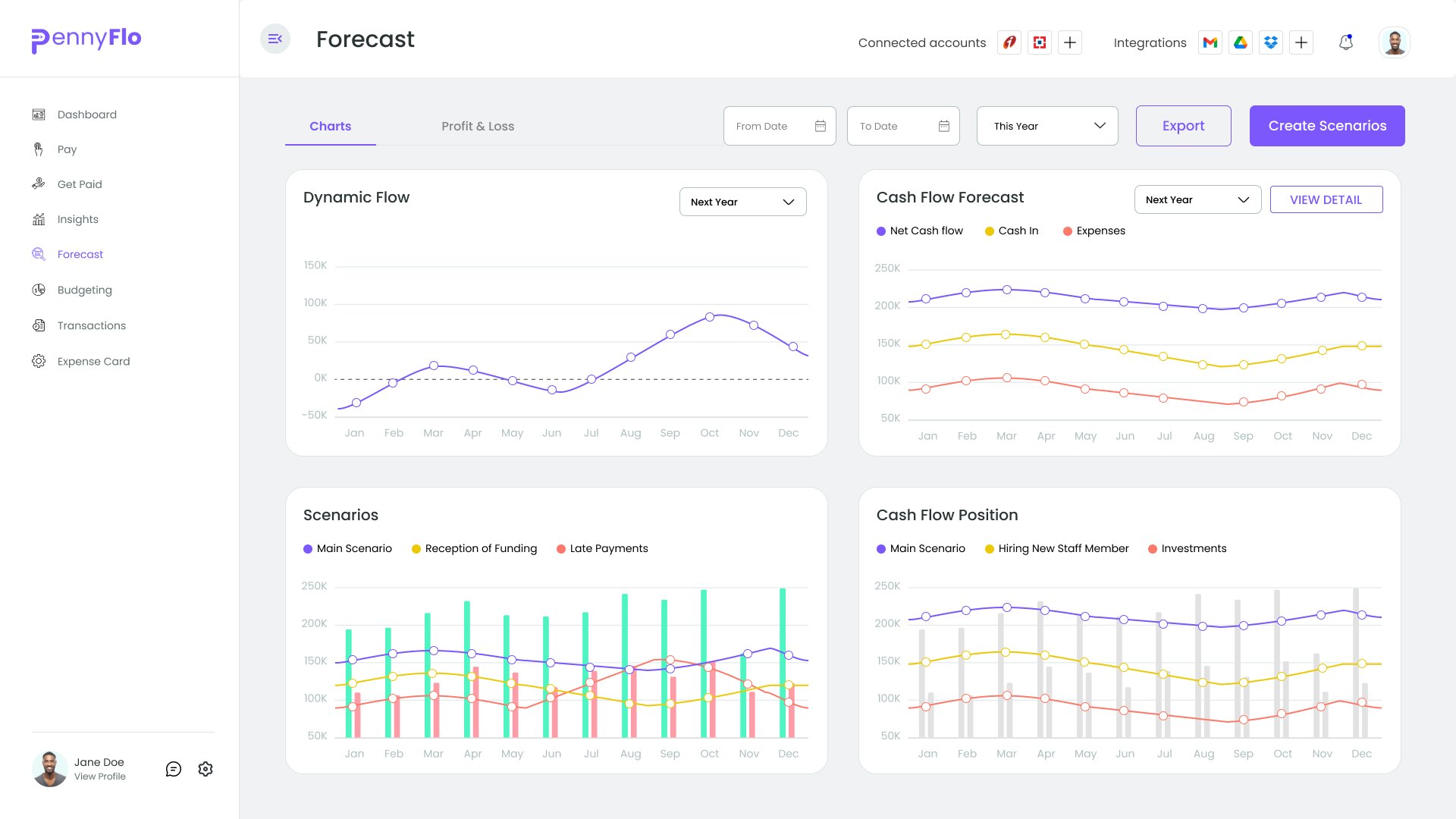Open Cash Flow Forecast Next Year dropdown
The height and width of the screenshot is (819, 1456).
coord(1197,199)
